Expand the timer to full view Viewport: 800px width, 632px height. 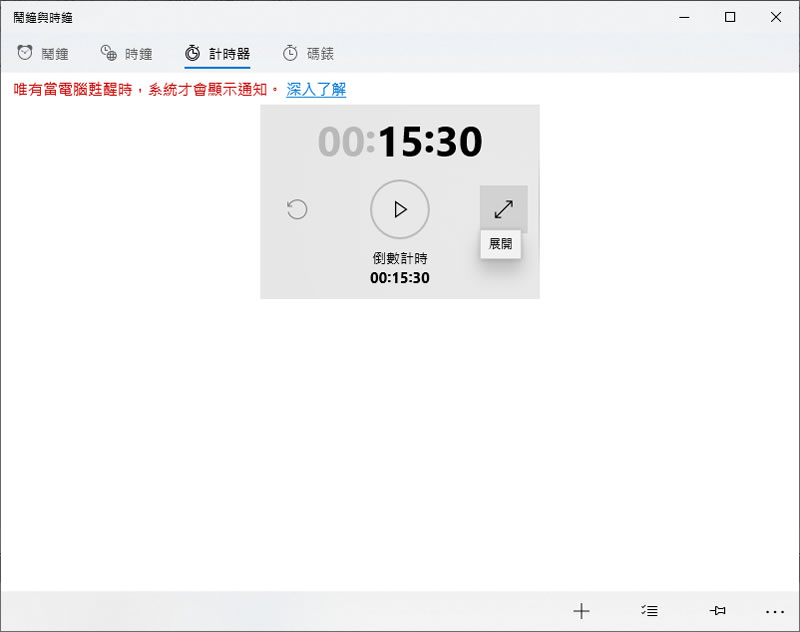503,209
